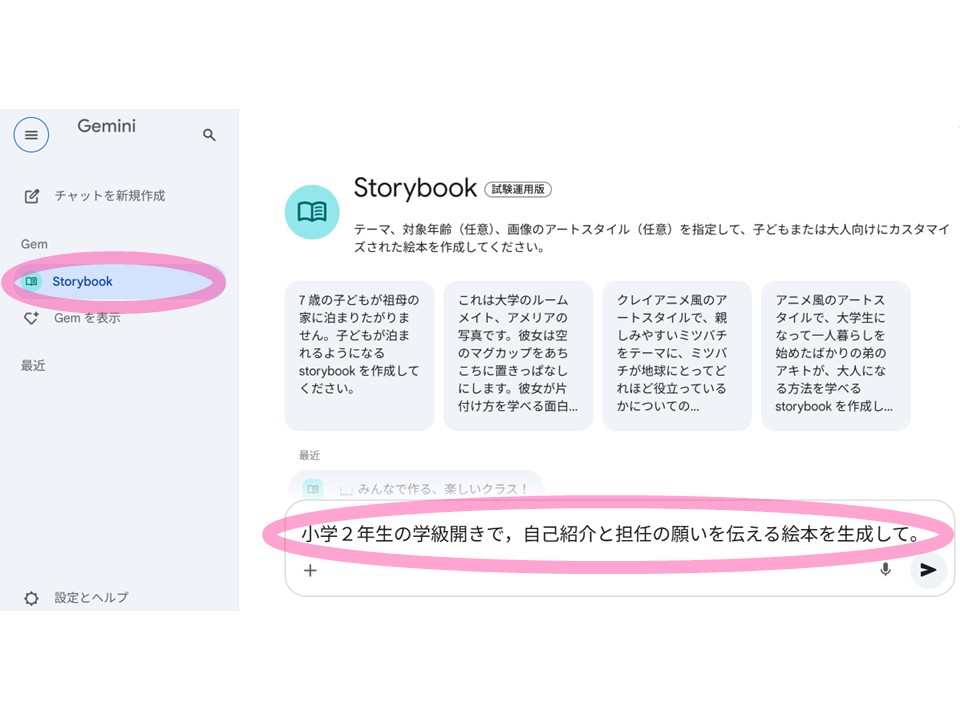Image resolution: width=960 pixels, height=720 pixels.
Task: Click the plus icon to attach content
Action: pos(310,570)
